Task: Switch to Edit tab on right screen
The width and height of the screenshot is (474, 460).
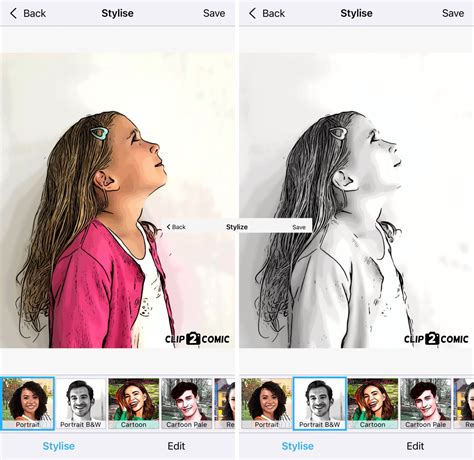Action: click(x=415, y=446)
